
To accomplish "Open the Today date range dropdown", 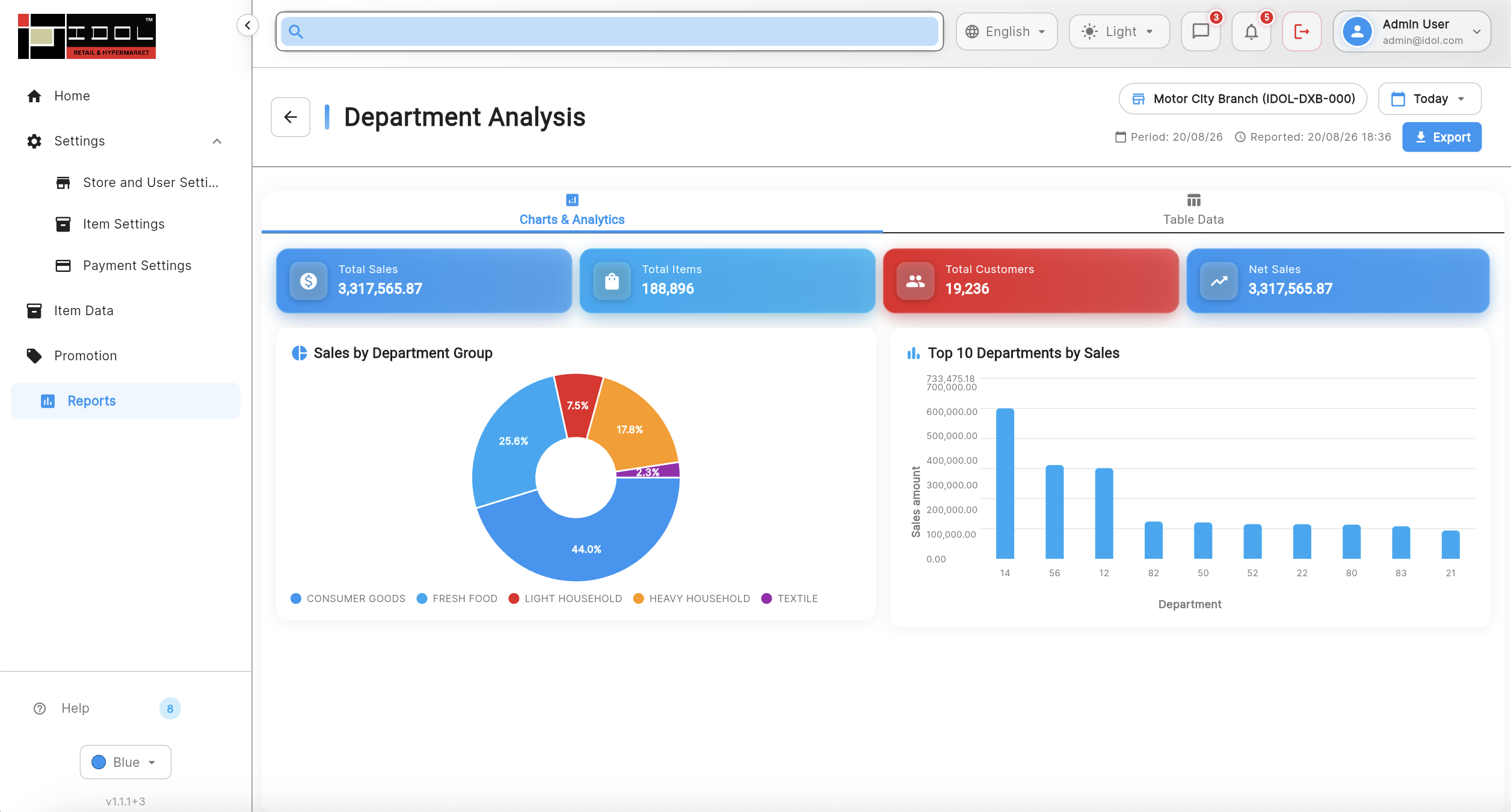I will (1430, 99).
